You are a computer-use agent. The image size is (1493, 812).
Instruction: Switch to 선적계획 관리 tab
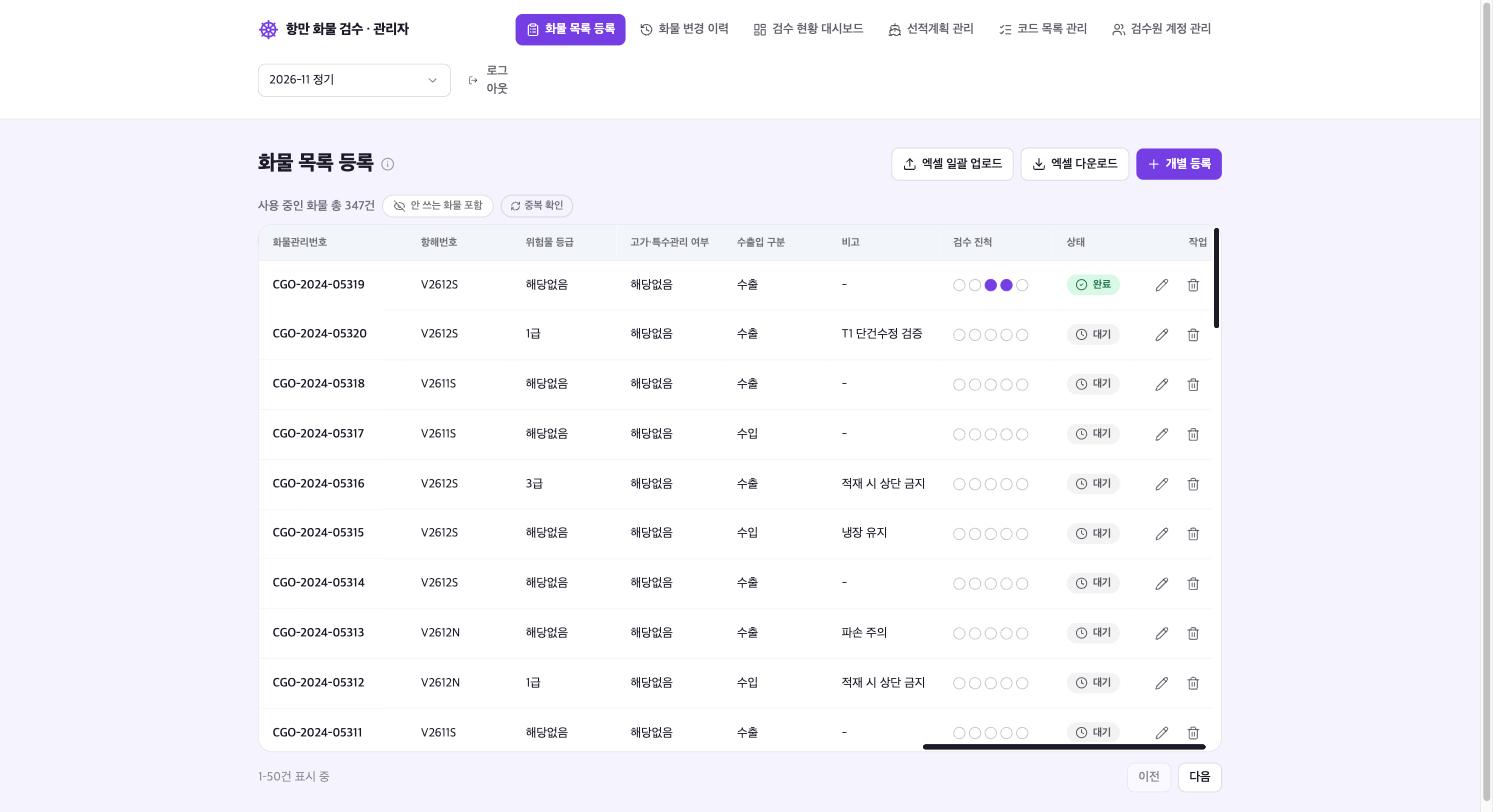click(931, 30)
